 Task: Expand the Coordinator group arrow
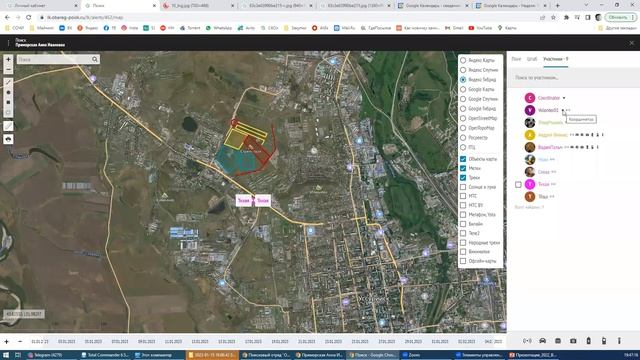click(x=564, y=98)
